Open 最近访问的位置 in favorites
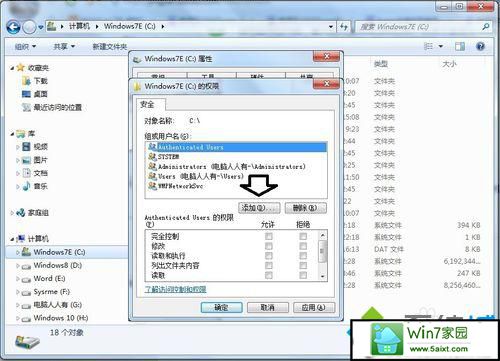 coord(57,107)
